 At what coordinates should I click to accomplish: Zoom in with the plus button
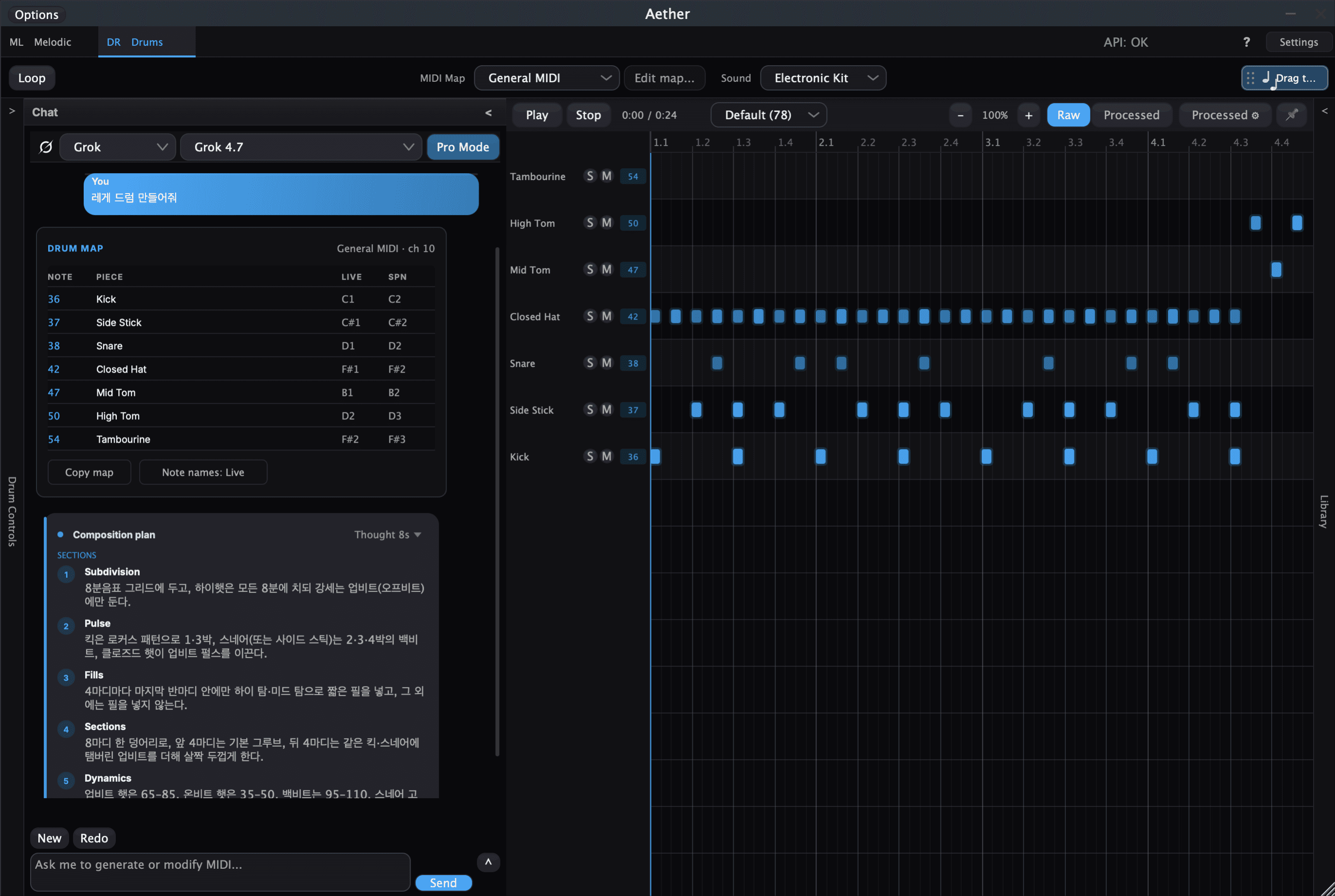pos(1028,115)
